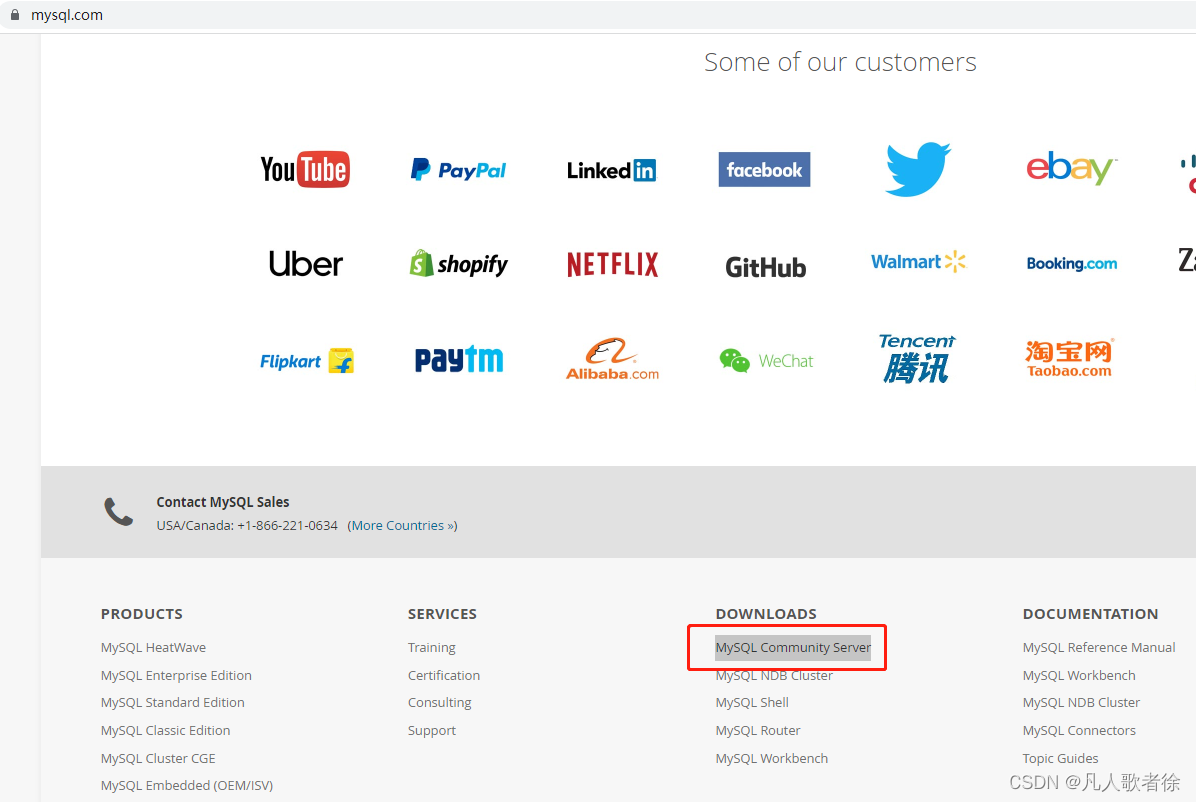Open the Training services link
The height and width of the screenshot is (802, 1196).
click(x=432, y=647)
